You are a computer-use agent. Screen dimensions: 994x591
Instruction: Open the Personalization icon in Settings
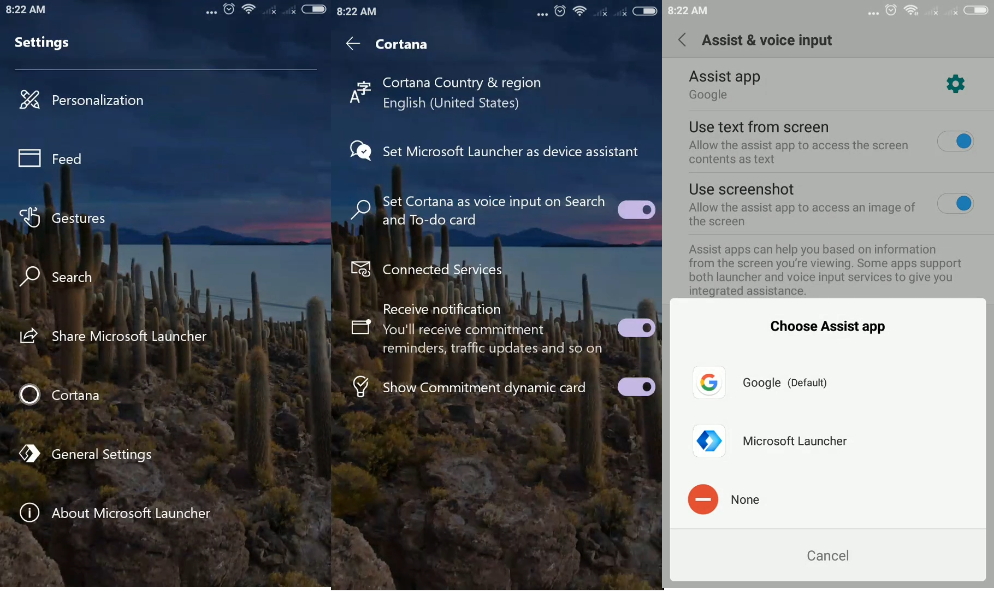pyautogui.click(x=29, y=100)
